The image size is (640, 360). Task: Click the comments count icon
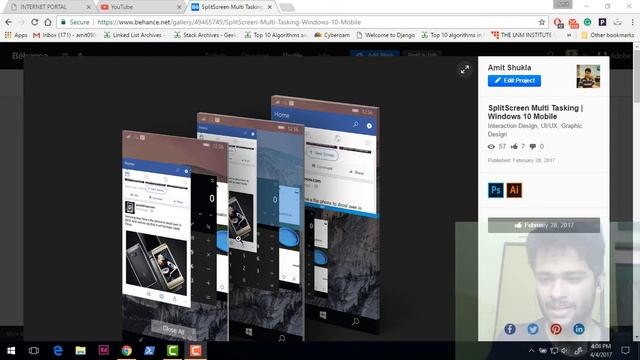[533, 146]
